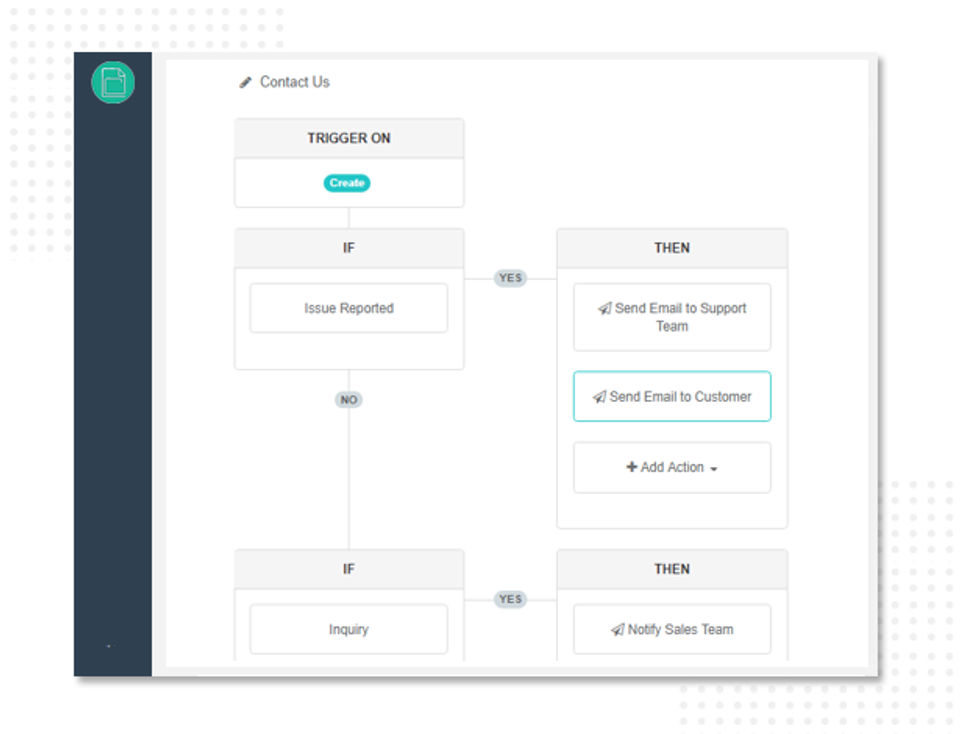Image resolution: width=960 pixels, height=734 pixels.
Task: Select the Send Email to Customer action
Action: (672, 396)
